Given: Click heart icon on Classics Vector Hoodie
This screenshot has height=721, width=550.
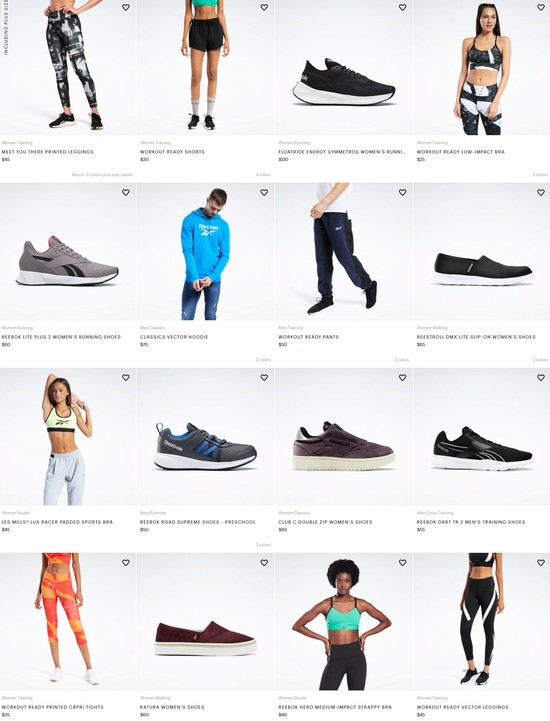Looking at the screenshot, I should (264, 192).
